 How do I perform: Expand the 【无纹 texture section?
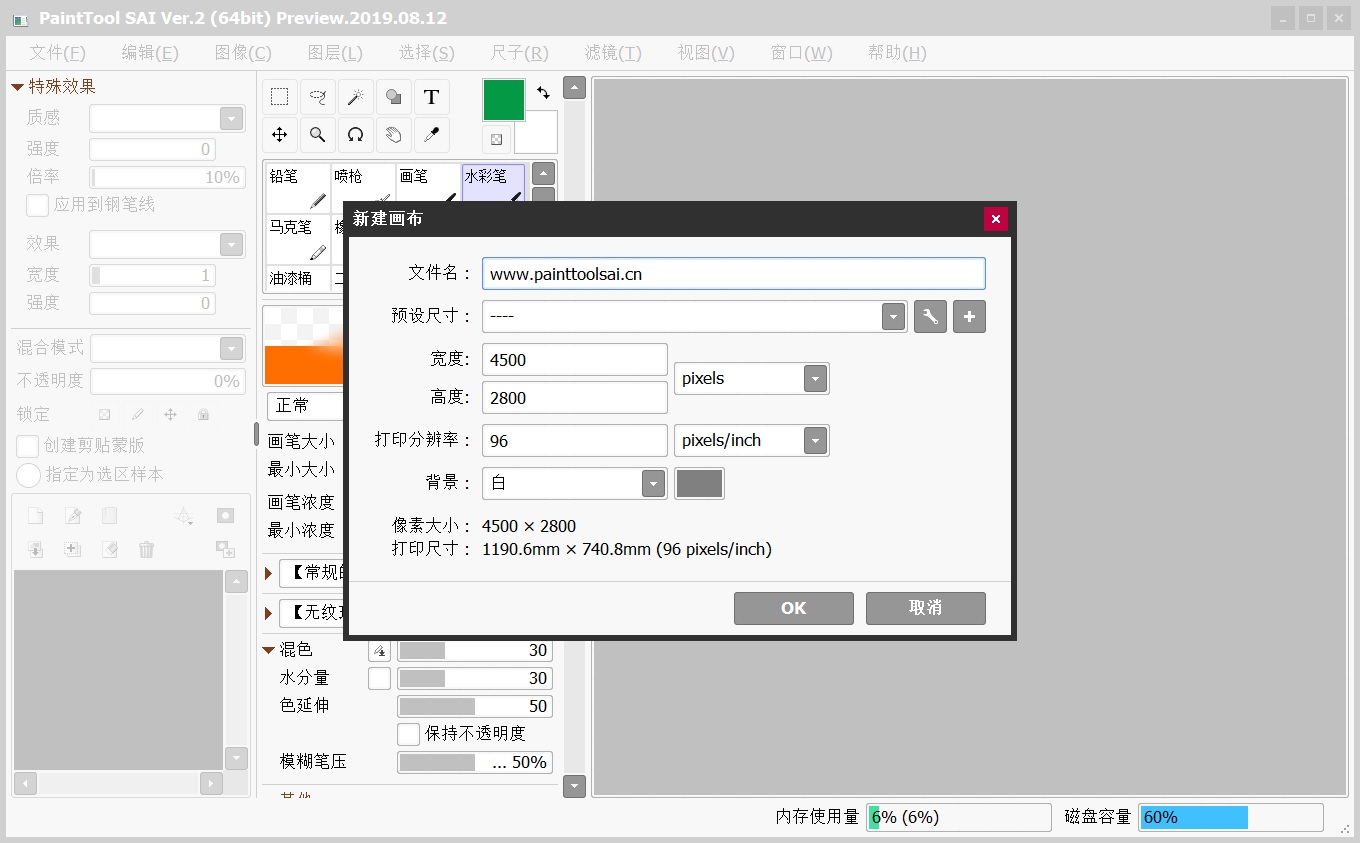tap(268, 612)
